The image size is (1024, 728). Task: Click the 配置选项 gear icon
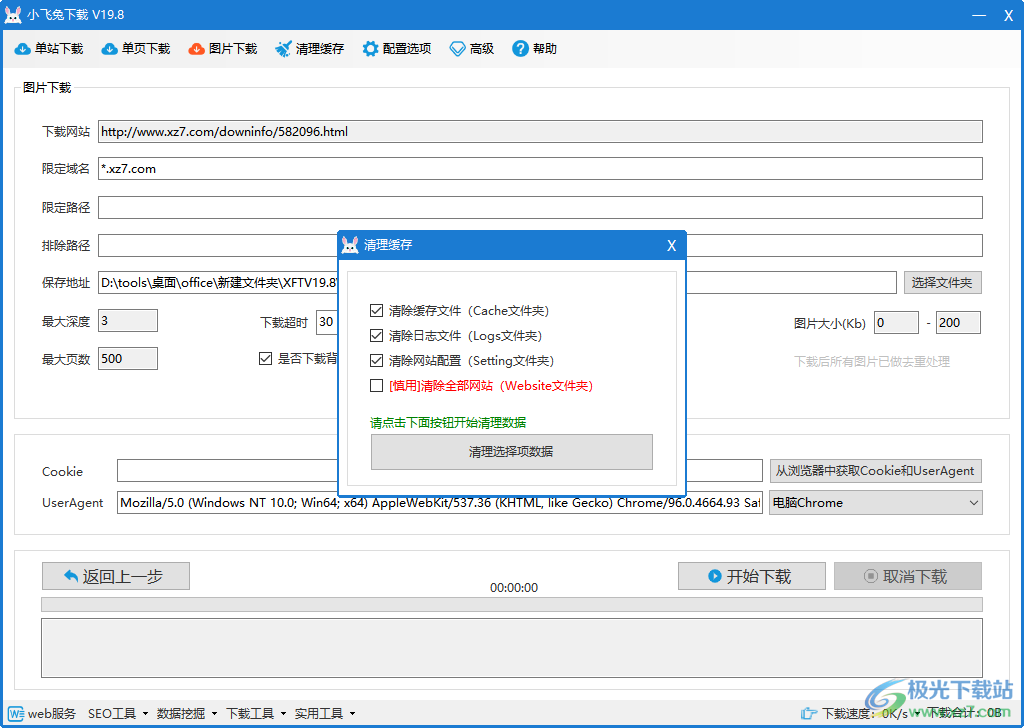370,49
